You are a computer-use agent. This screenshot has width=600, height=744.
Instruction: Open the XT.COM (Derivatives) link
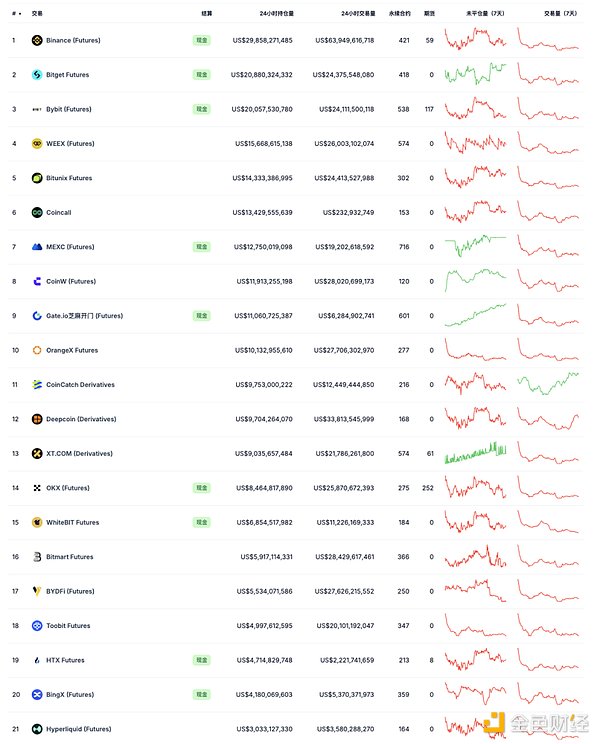point(79,453)
